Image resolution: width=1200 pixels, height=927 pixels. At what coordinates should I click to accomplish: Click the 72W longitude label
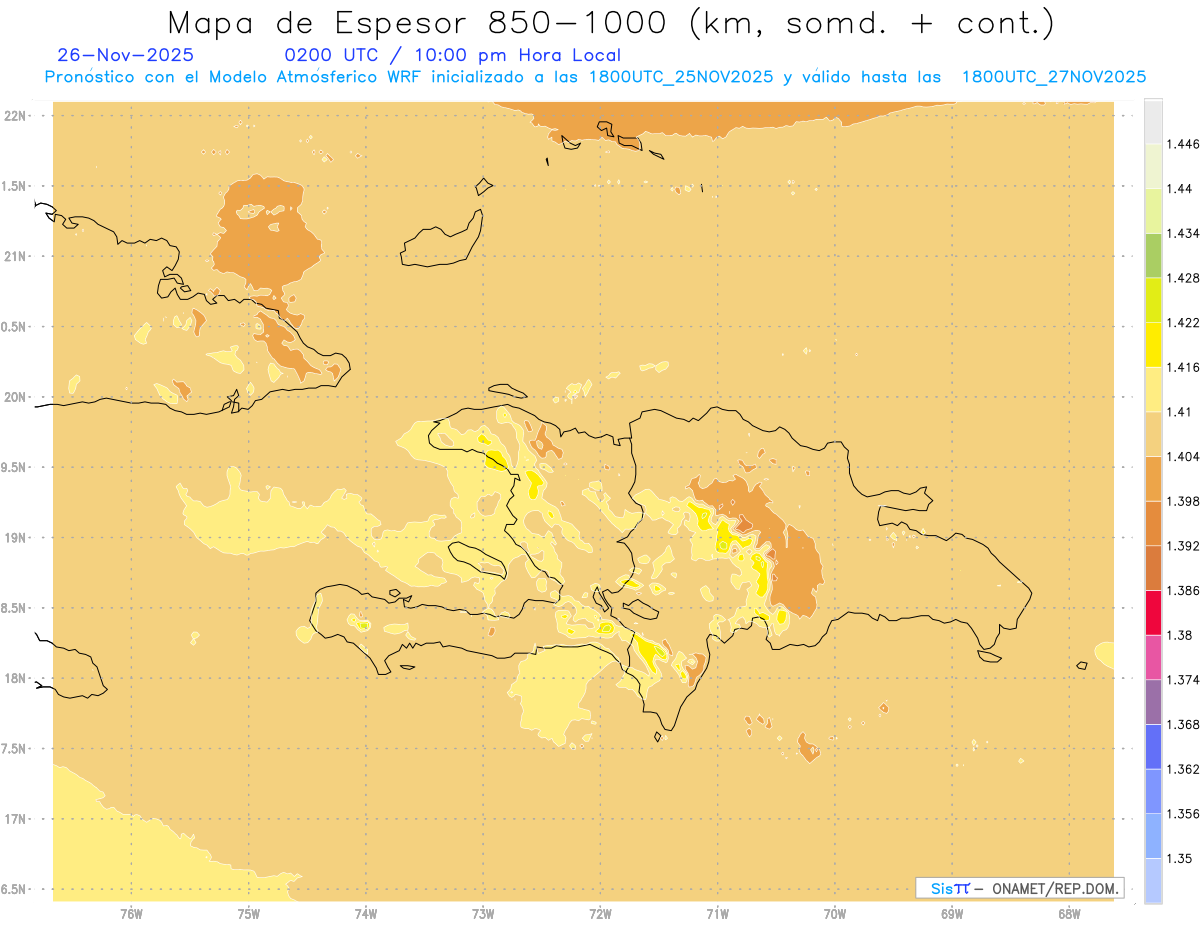tap(600, 914)
